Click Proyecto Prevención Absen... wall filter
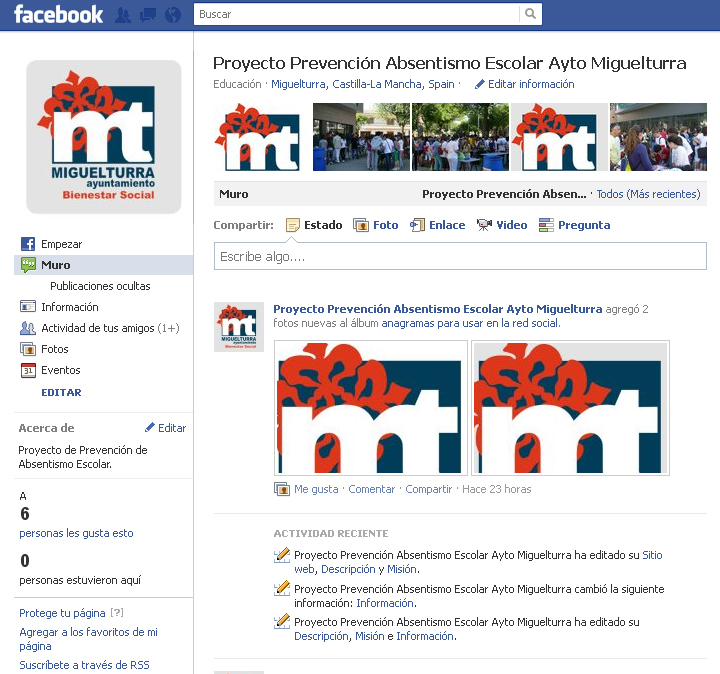Image resolution: width=720 pixels, height=674 pixels. (504, 194)
